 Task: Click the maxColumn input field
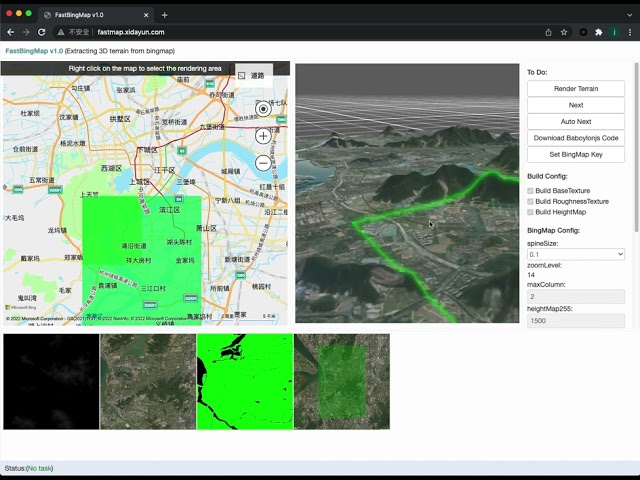576,296
